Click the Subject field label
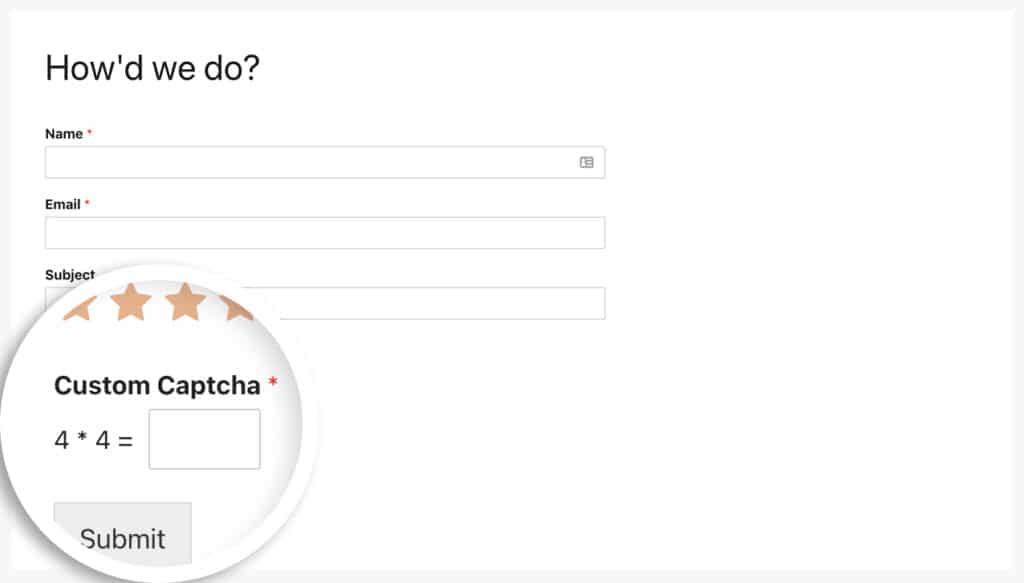The image size is (1024, 583). pos(70,275)
